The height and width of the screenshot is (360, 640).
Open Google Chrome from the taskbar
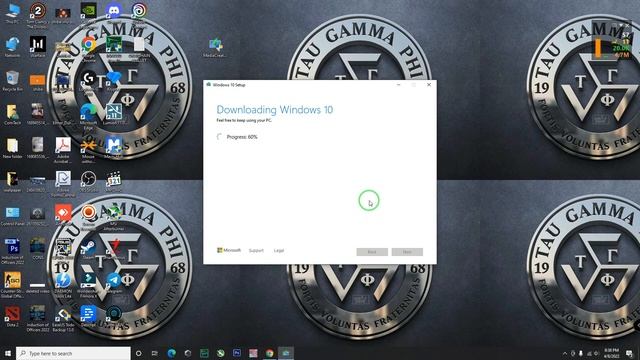[269, 353]
